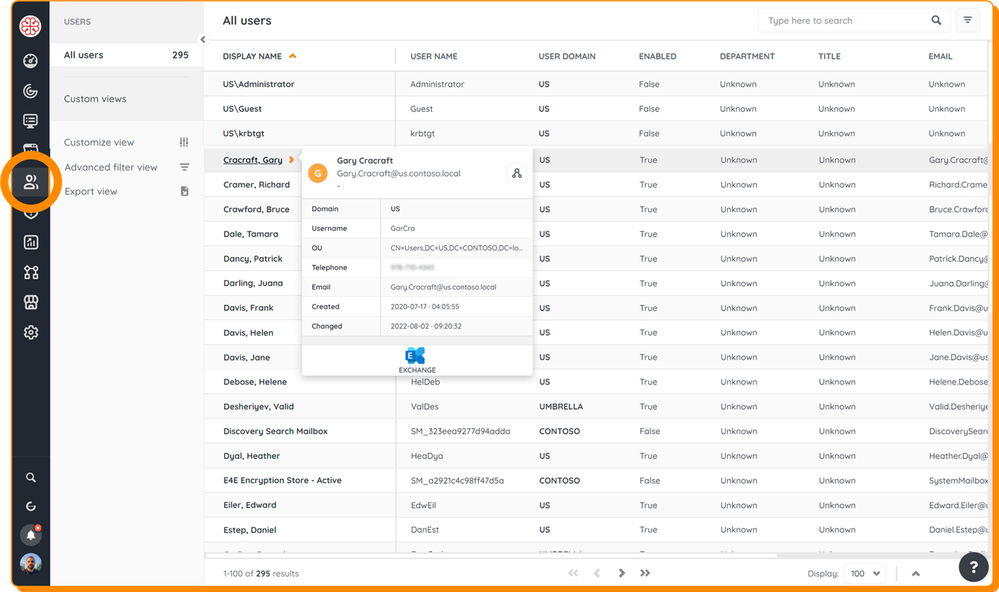
Task: Sort by Display Name column header
Action: (x=252, y=57)
